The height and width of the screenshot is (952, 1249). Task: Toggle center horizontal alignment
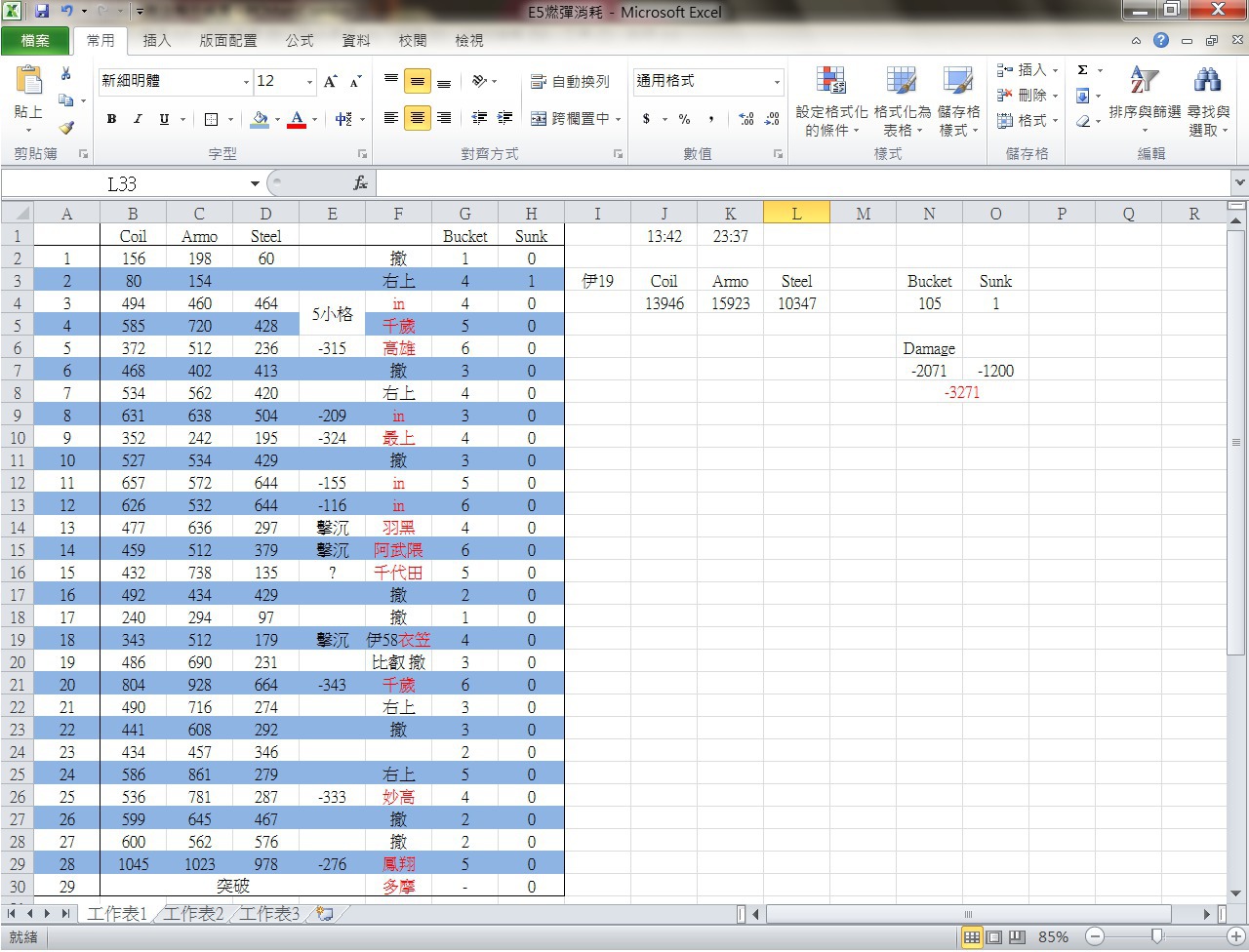[418, 118]
